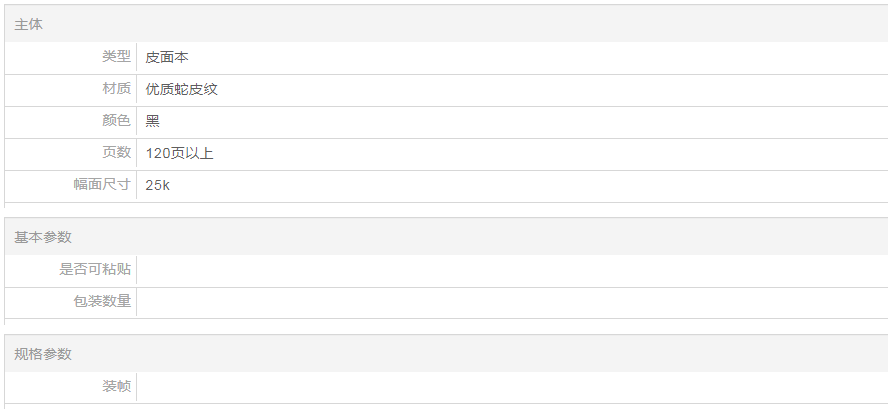This screenshot has height=409, width=894.
Task: Click the 颜色 row label
Action: [x=116, y=121]
